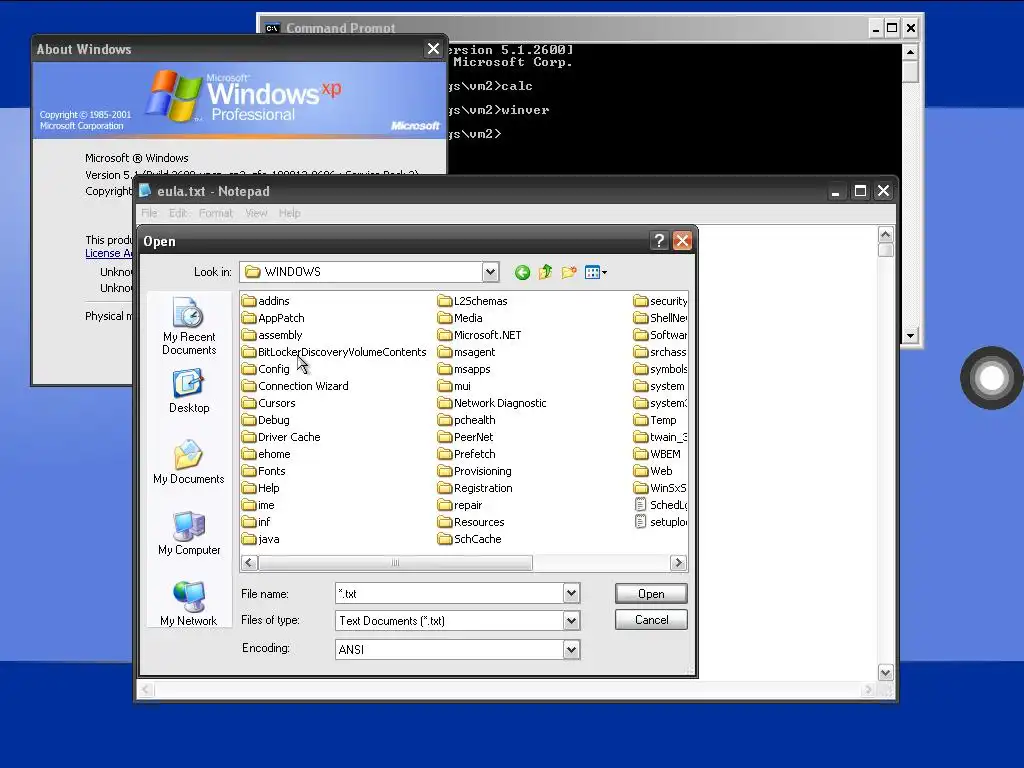The image size is (1024, 768).
Task: Click Command Prompt scroll down arrow
Action: click(x=910, y=336)
